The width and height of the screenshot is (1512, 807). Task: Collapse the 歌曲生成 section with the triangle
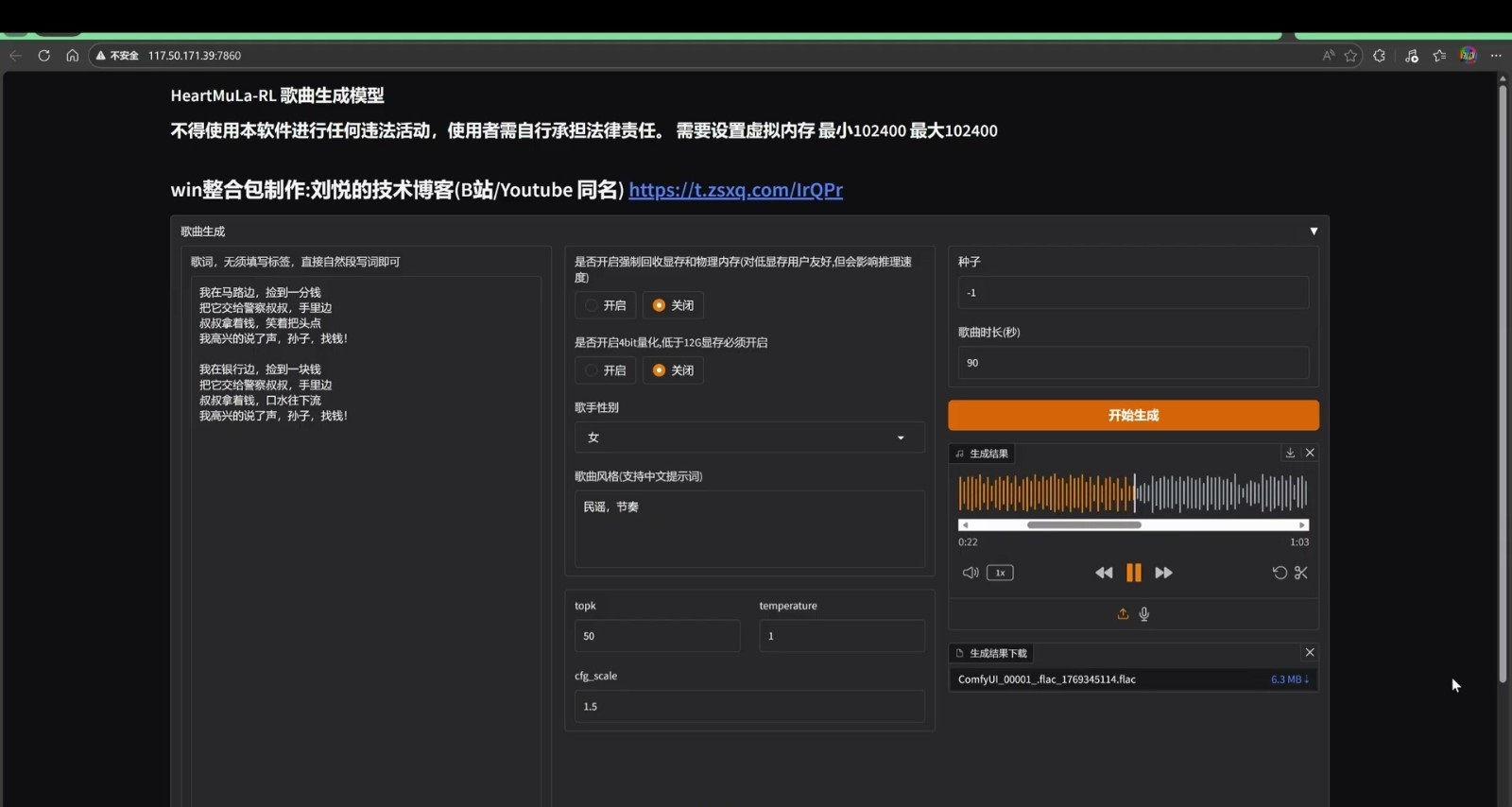(x=1313, y=232)
